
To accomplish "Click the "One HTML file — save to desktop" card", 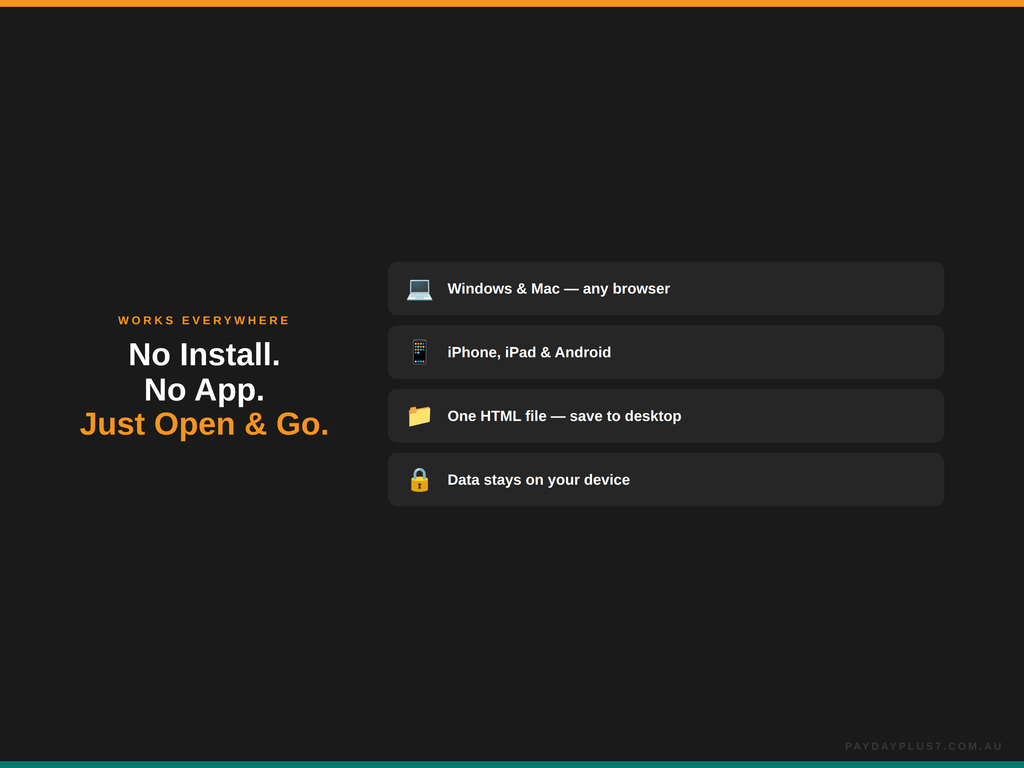I will point(666,415).
